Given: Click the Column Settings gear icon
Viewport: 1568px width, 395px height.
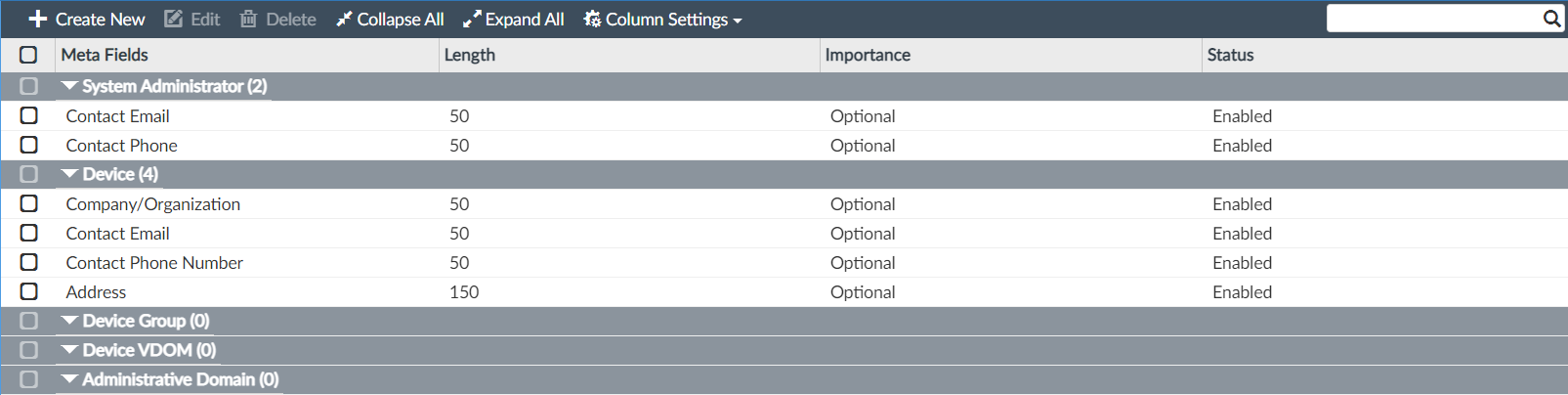Looking at the screenshot, I should click(x=592, y=20).
